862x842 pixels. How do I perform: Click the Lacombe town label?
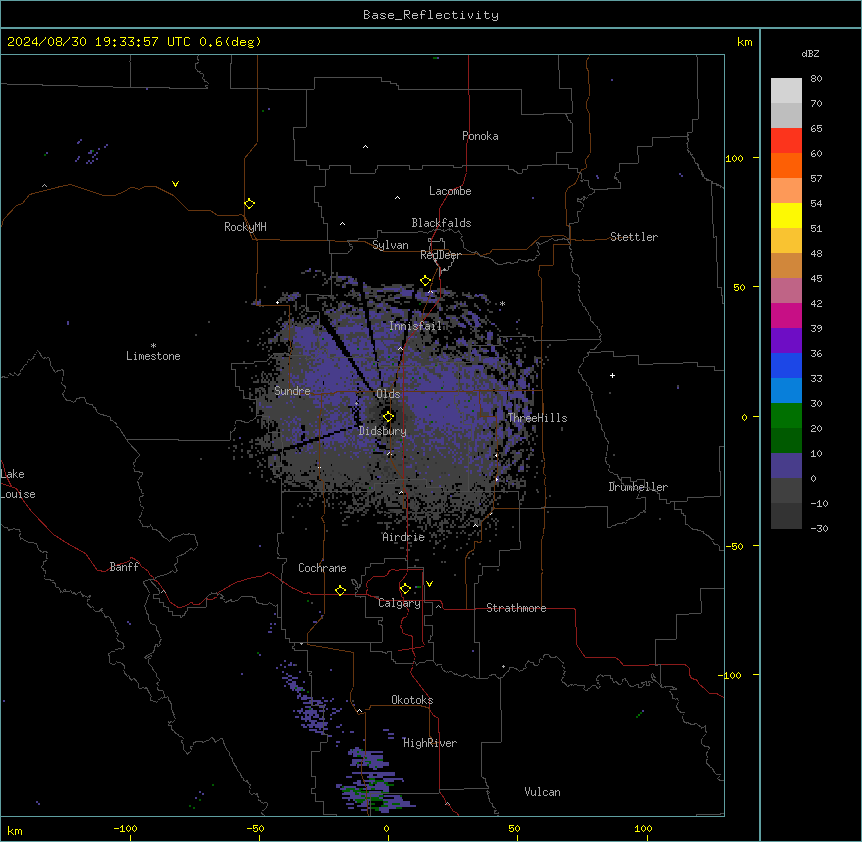click(450, 191)
